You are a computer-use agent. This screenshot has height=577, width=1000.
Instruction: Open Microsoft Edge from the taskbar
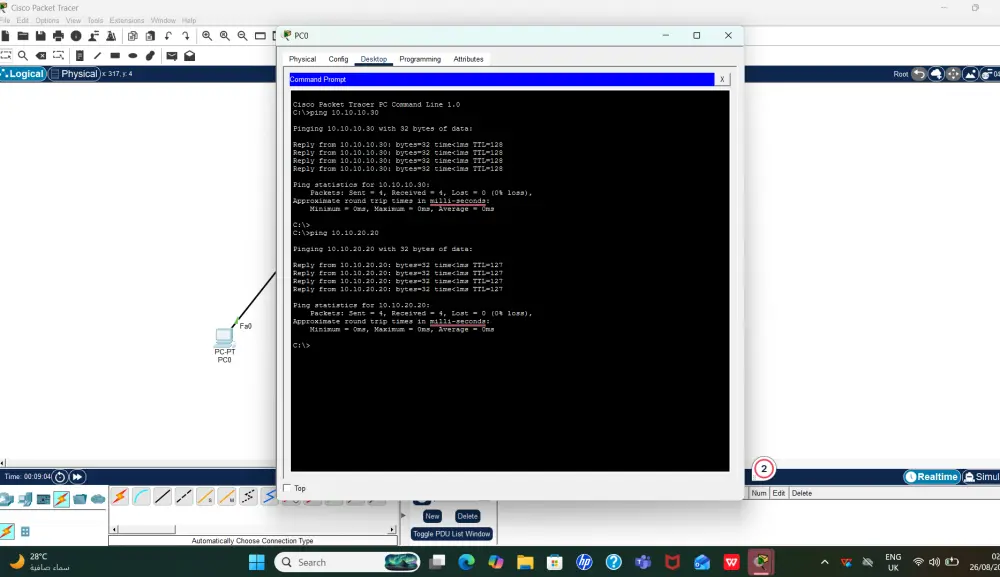point(466,562)
